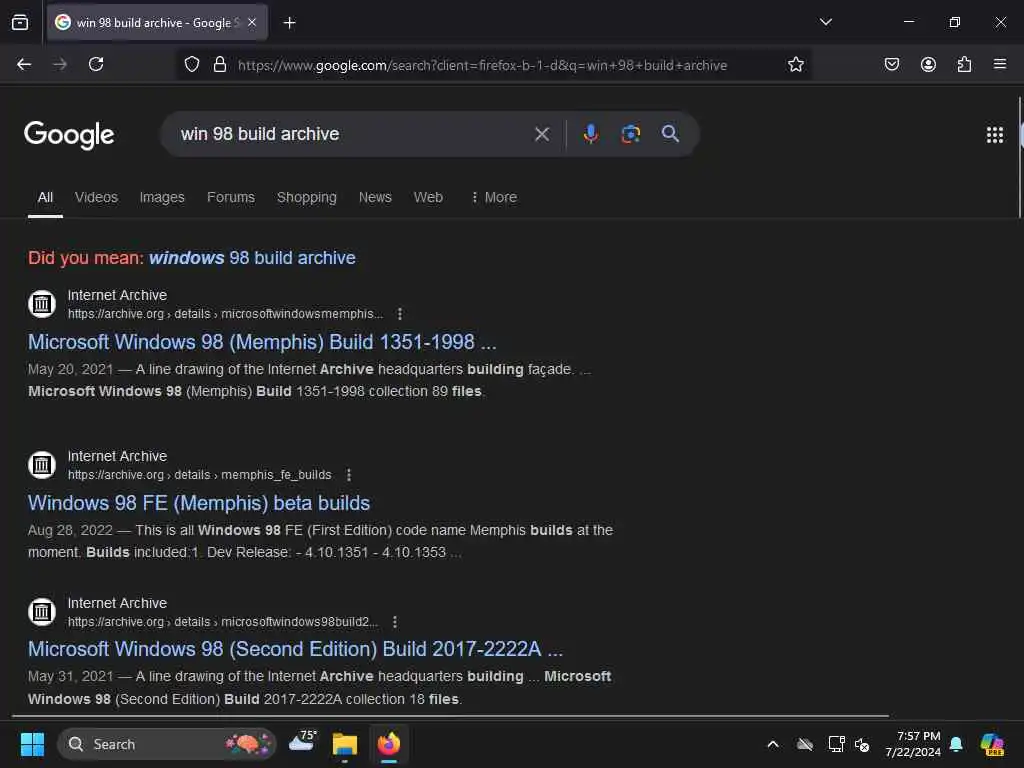Click Internet Archive favicon of Second Edition result

tap(42, 612)
